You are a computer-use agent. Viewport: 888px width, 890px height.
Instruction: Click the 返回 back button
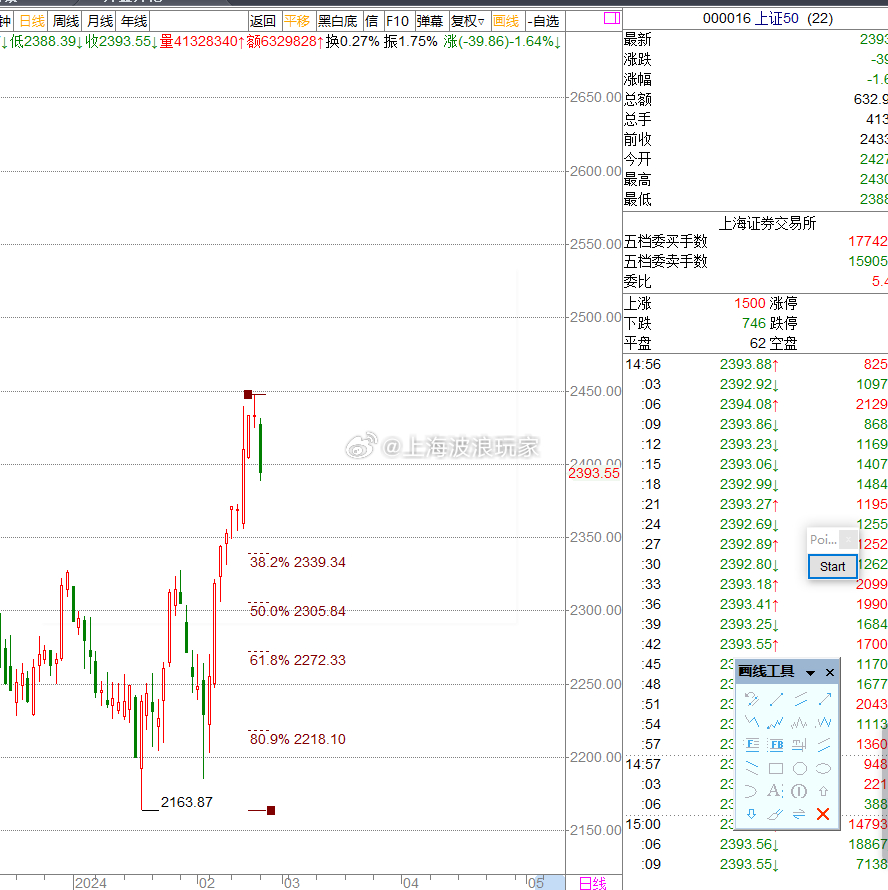[x=263, y=21]
